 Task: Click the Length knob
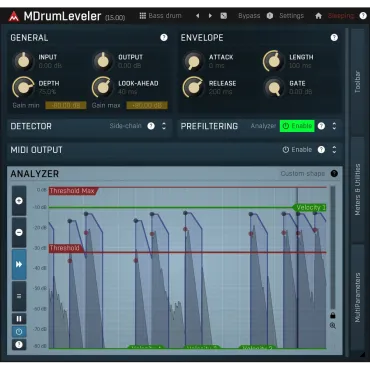[273, 61]
